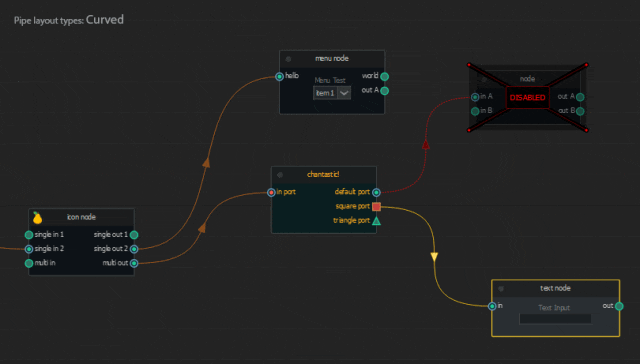Click 'single out 1' output port
Viewport: 640px width, 364px height.
pos(134,235)
